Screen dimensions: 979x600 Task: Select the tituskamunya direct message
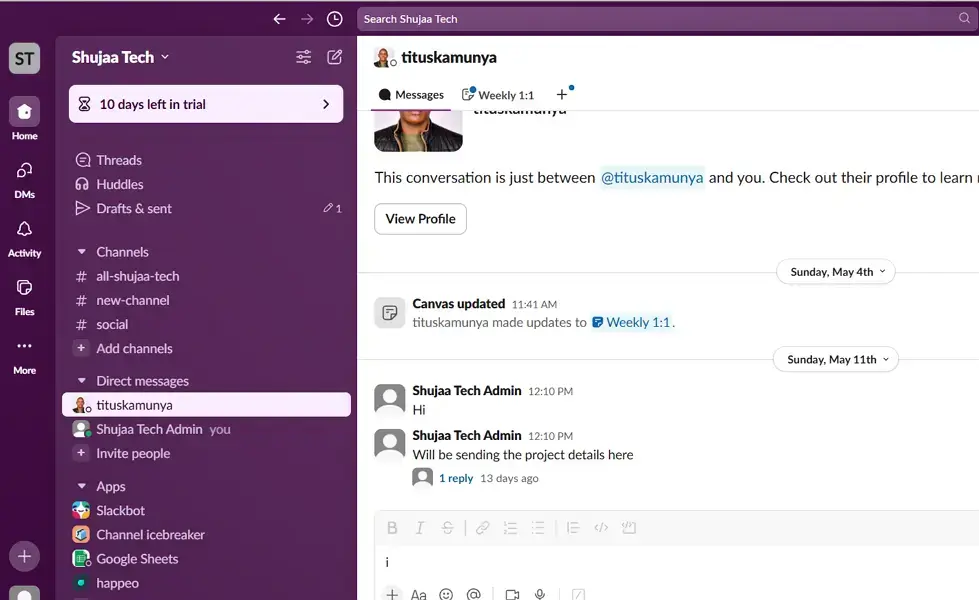[x=206, y=405]
